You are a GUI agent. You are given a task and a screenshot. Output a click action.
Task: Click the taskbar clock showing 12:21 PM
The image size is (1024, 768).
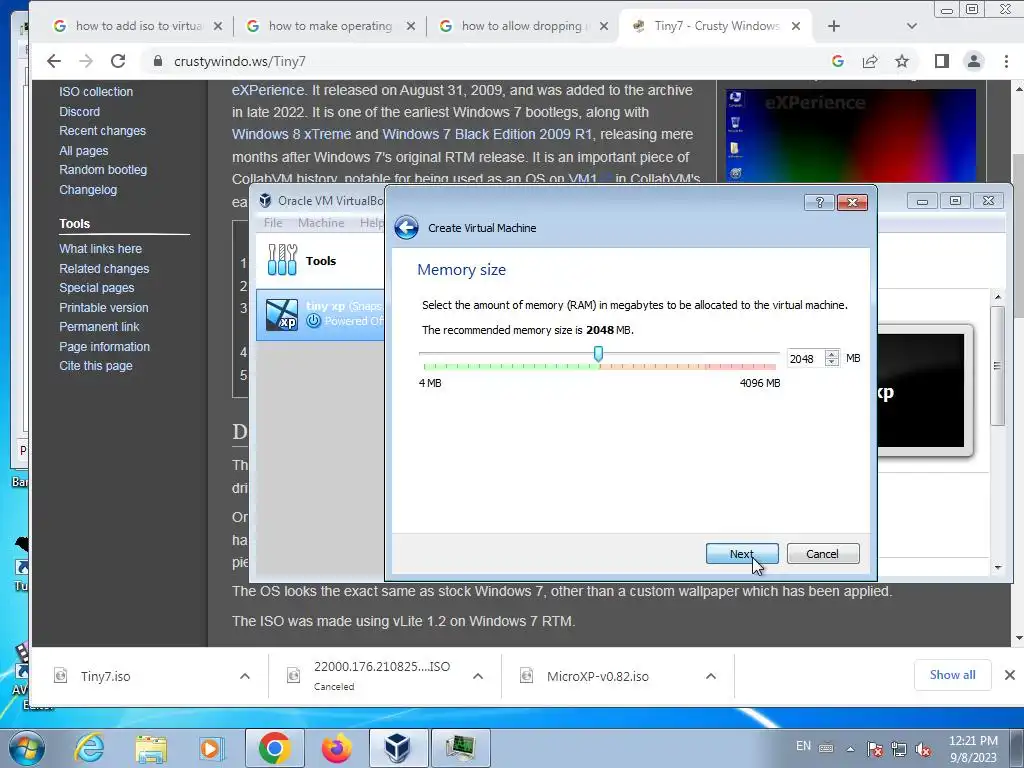[x=973, y=749]
